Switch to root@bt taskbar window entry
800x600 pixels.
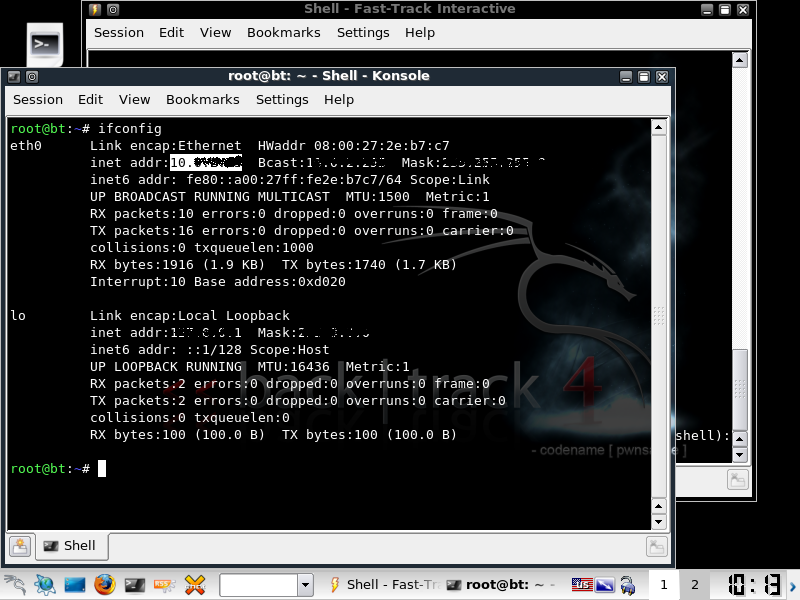503,585
